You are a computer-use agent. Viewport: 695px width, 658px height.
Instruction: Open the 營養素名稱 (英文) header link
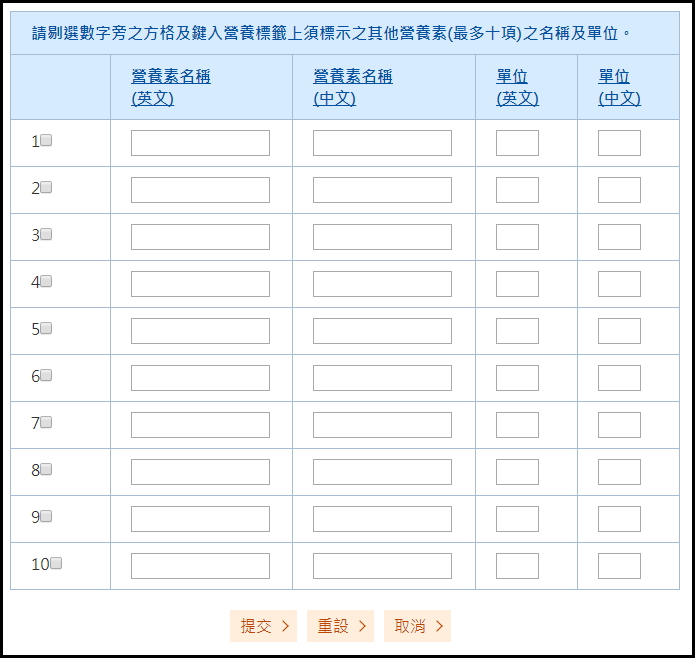171,87
